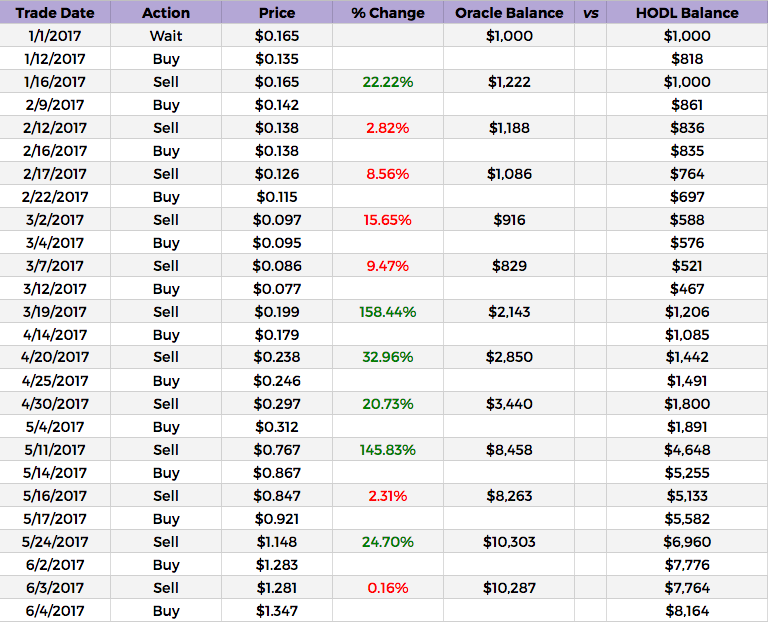This screenshot has height=622, width=768.
Task: Click the $8,263 Oracle balance cell
Action: (x=509, y=496)
